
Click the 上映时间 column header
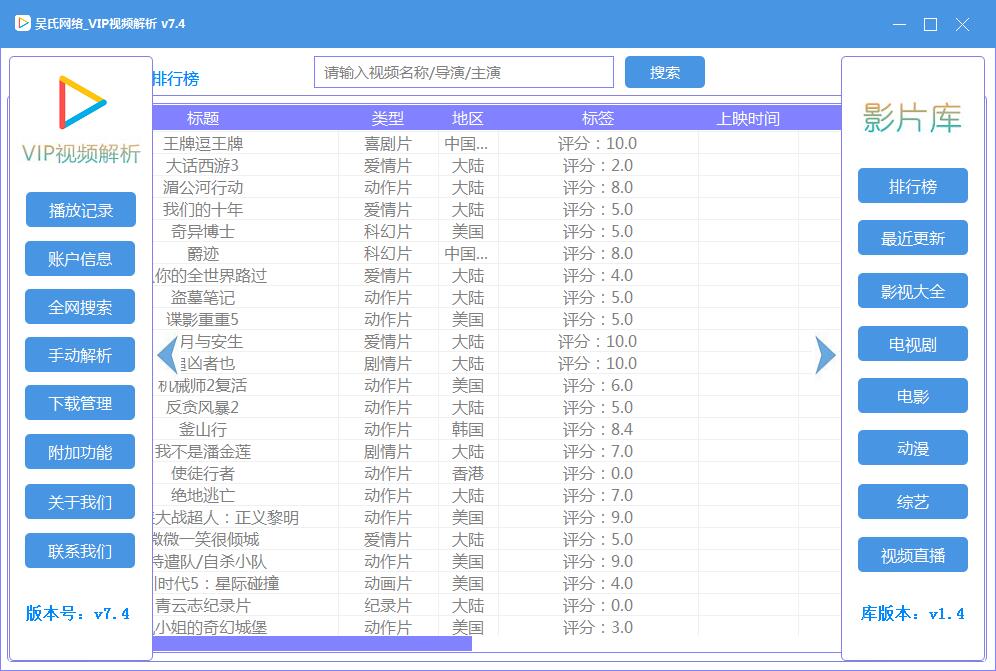[x=748, y=118]
